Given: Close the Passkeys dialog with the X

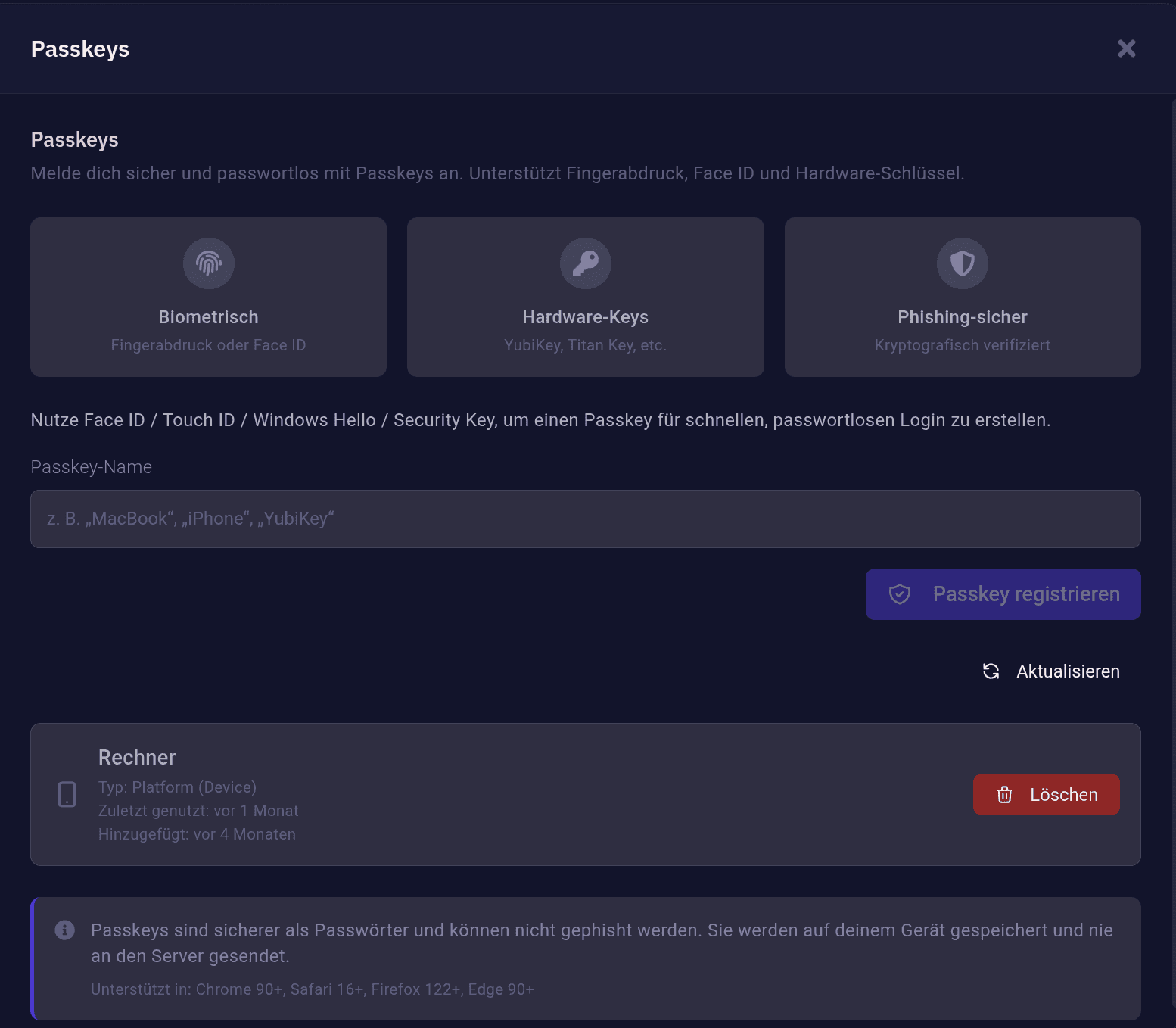Looking at the screenshot, I should [x=1126, y=48].
